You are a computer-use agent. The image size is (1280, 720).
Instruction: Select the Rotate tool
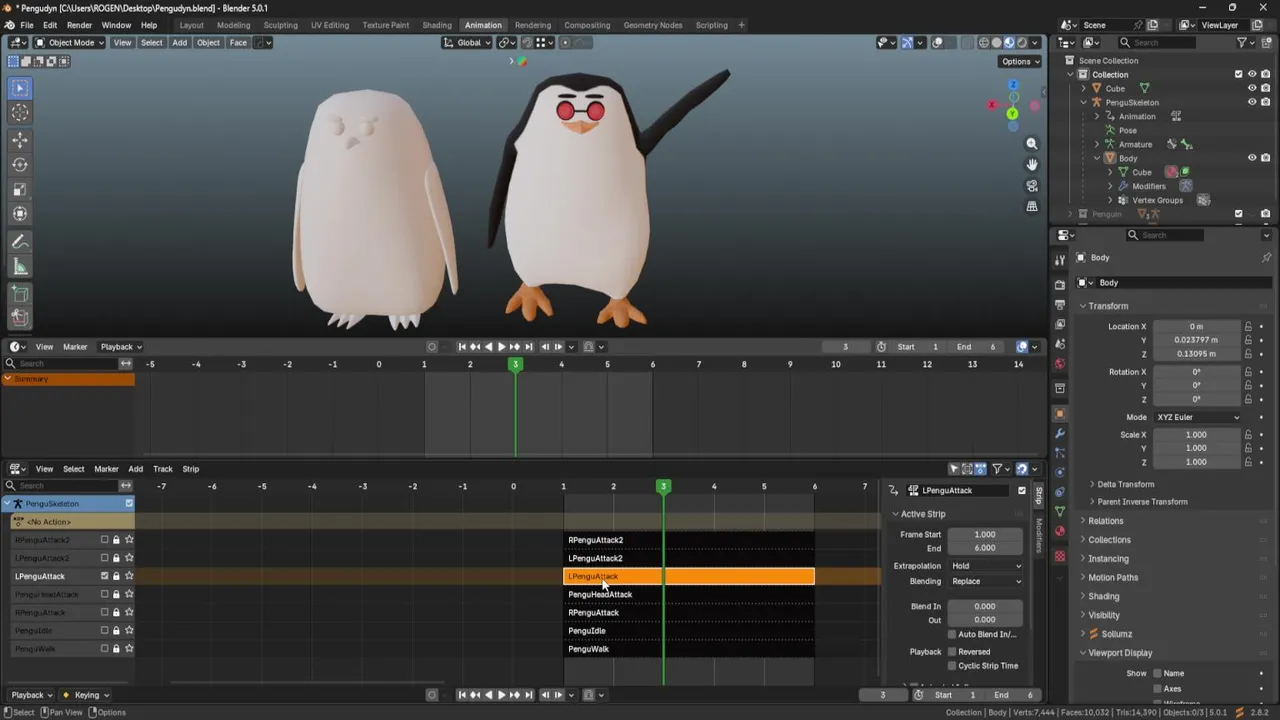20,164
